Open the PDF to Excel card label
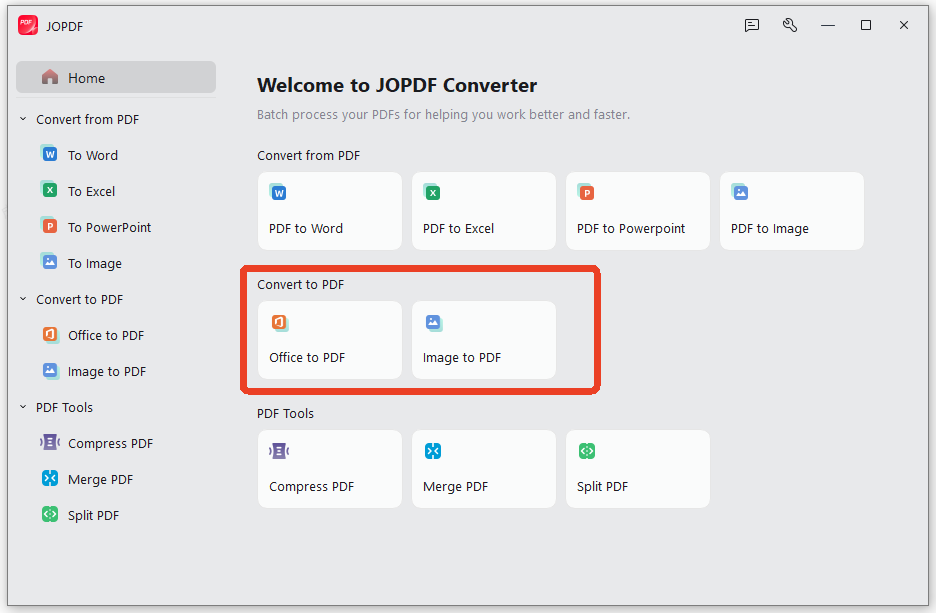Viewport: 936px width, 613px height. (x=458, y=229)
